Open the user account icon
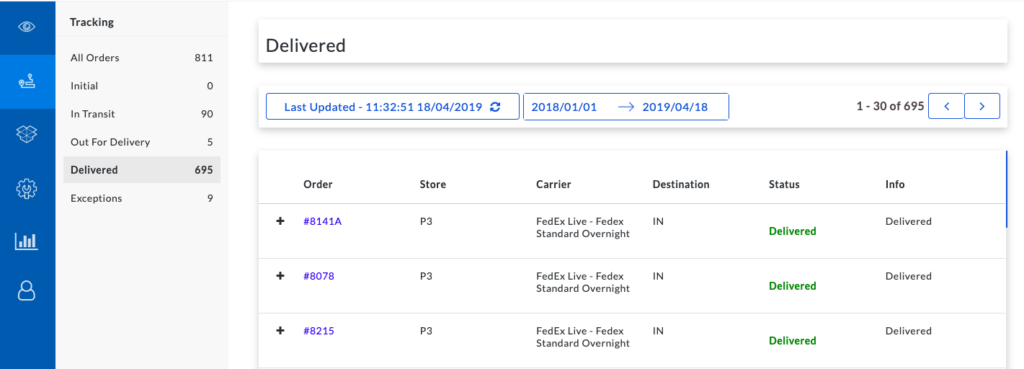Viewport: 1024px width, 369px height. [x=27, y=291]
